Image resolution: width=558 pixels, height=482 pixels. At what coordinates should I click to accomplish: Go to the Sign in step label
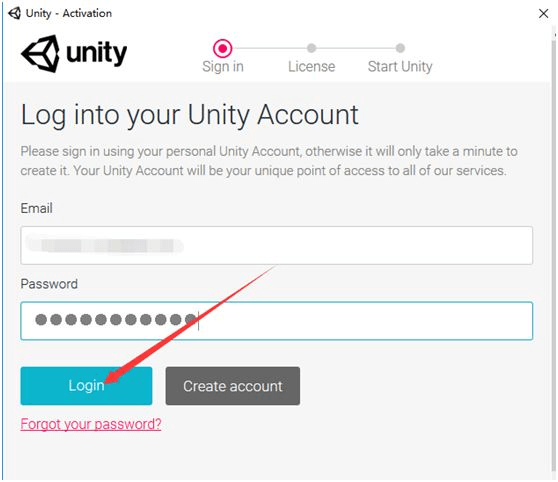(x=223, y=67)
